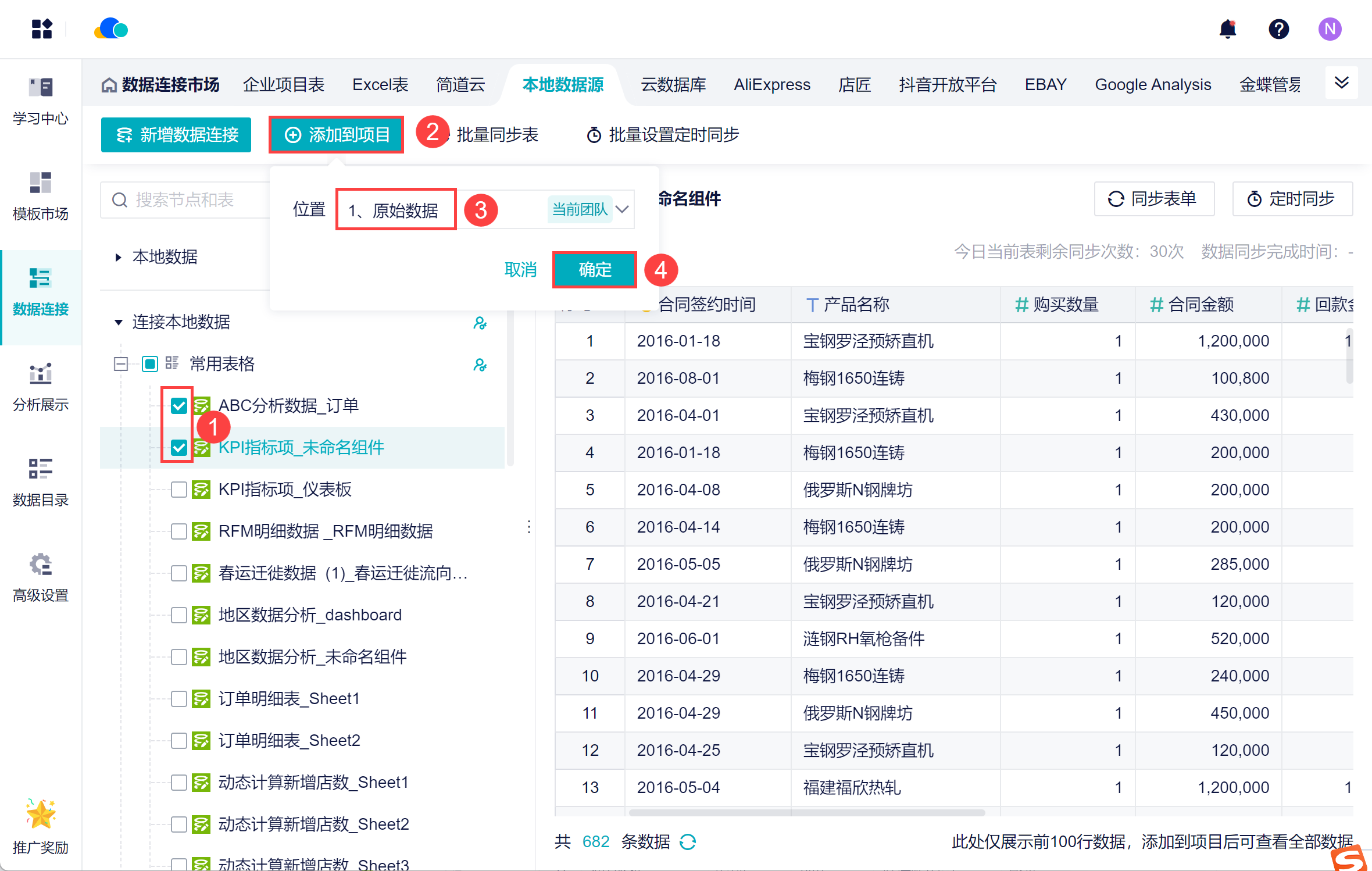This screenshot has width=1372, height=871.
Task: Click permission icon beside 连接本地数据
Action: pyautogui.click(x=480, y=323)
